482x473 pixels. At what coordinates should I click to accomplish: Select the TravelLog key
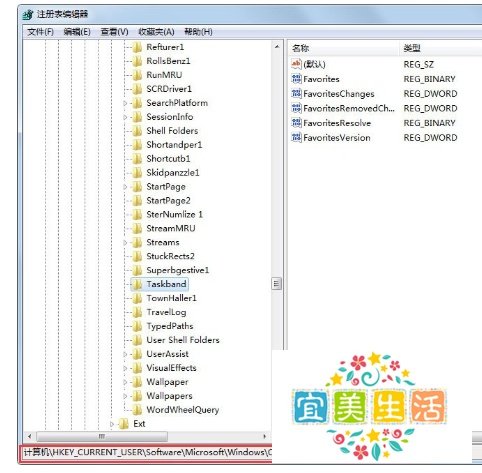click(166, 312)
